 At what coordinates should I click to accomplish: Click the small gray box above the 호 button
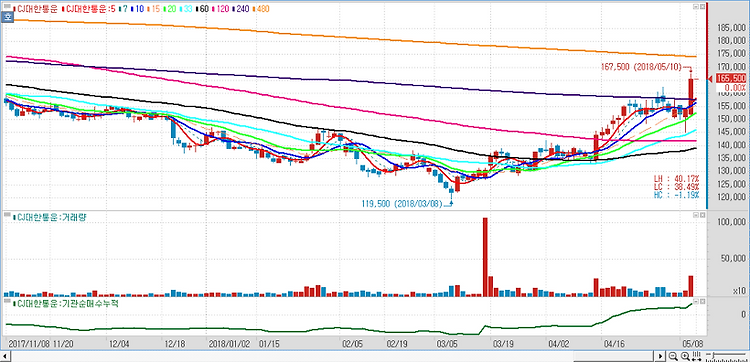pos(7,6)
